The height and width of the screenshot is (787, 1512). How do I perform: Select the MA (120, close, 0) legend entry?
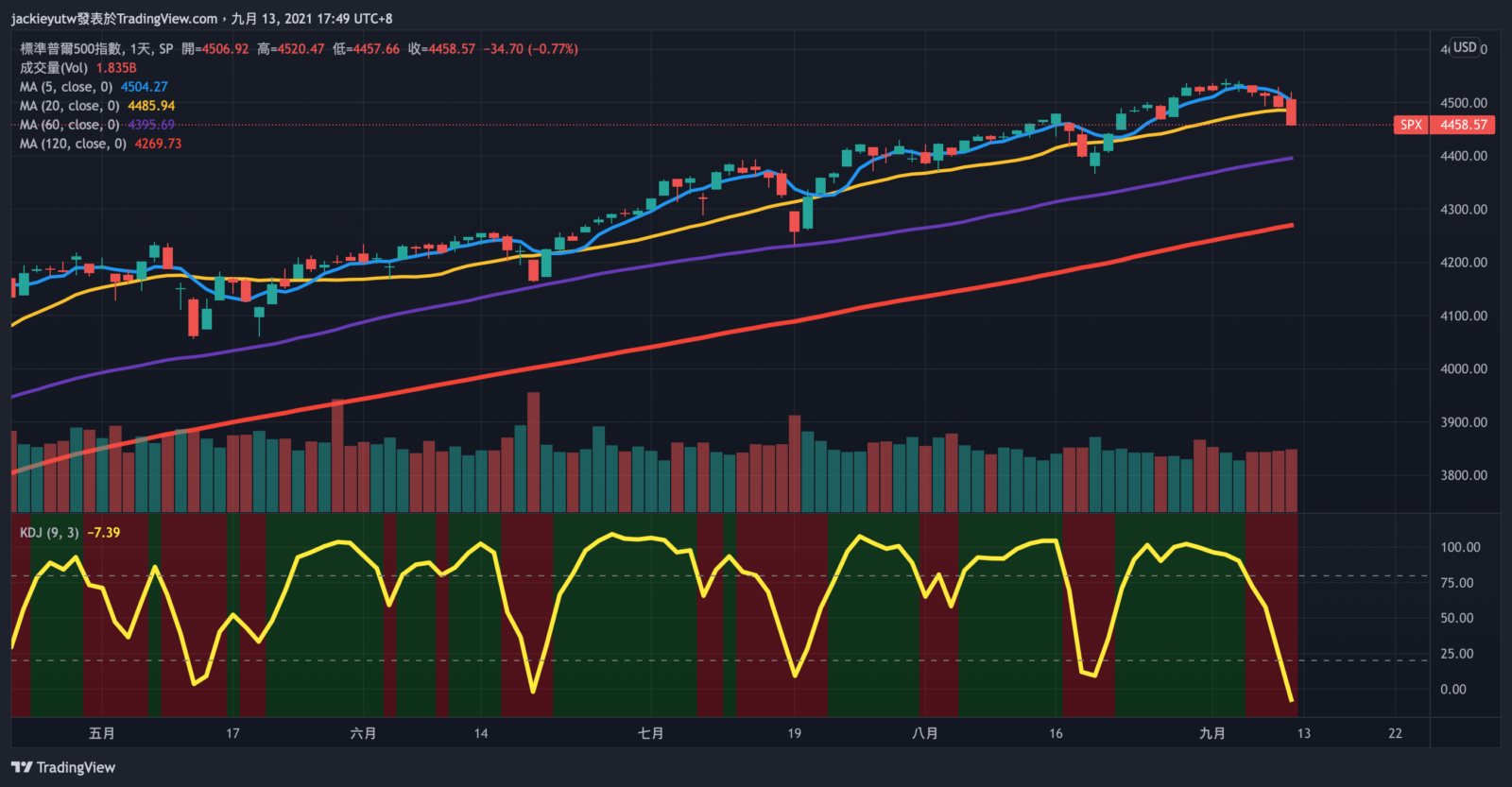pyautogui.click(x=73, y=144)
